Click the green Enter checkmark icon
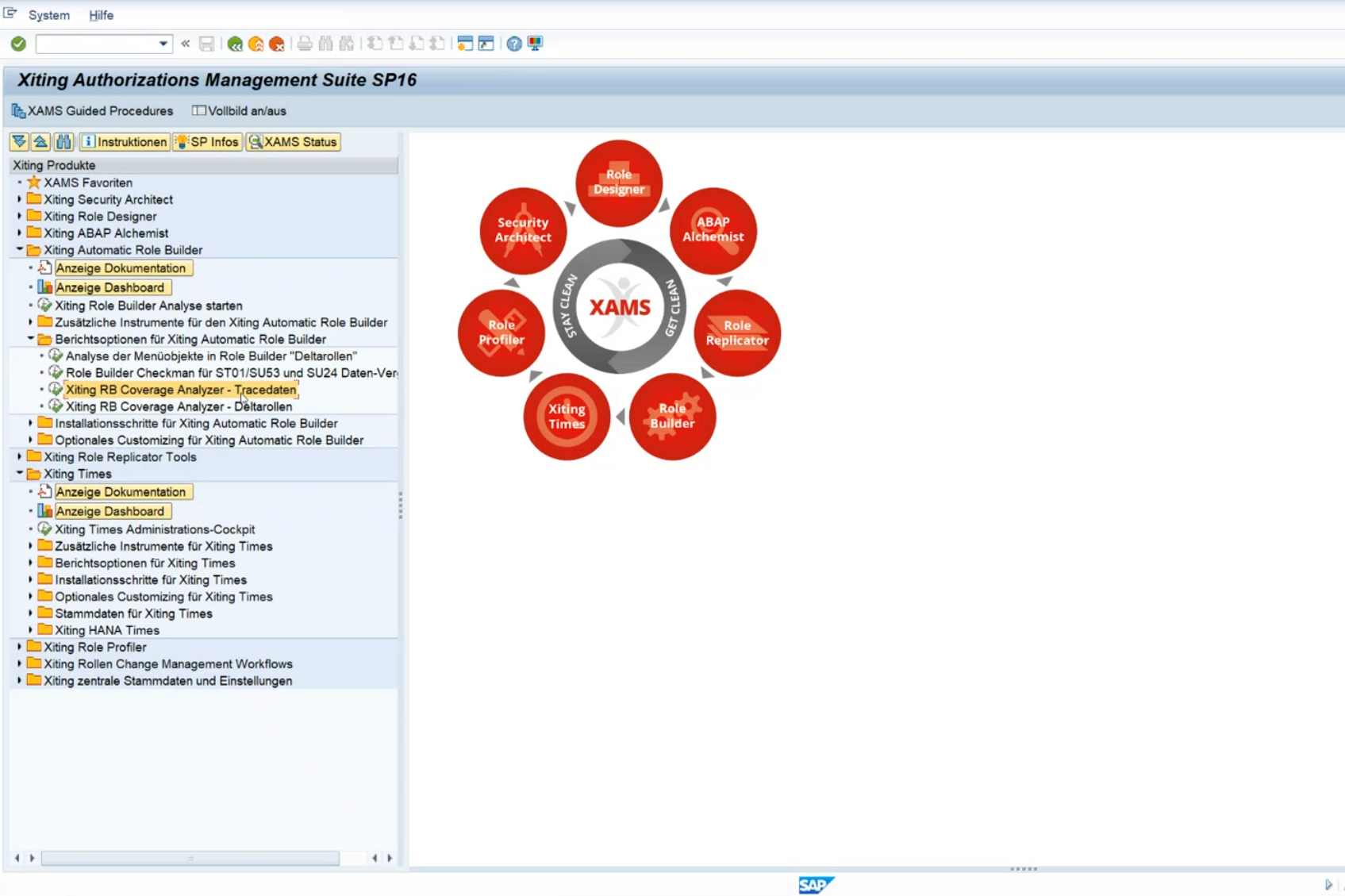The height and width of the screenshot is (896, 1345). pos(18,44)
